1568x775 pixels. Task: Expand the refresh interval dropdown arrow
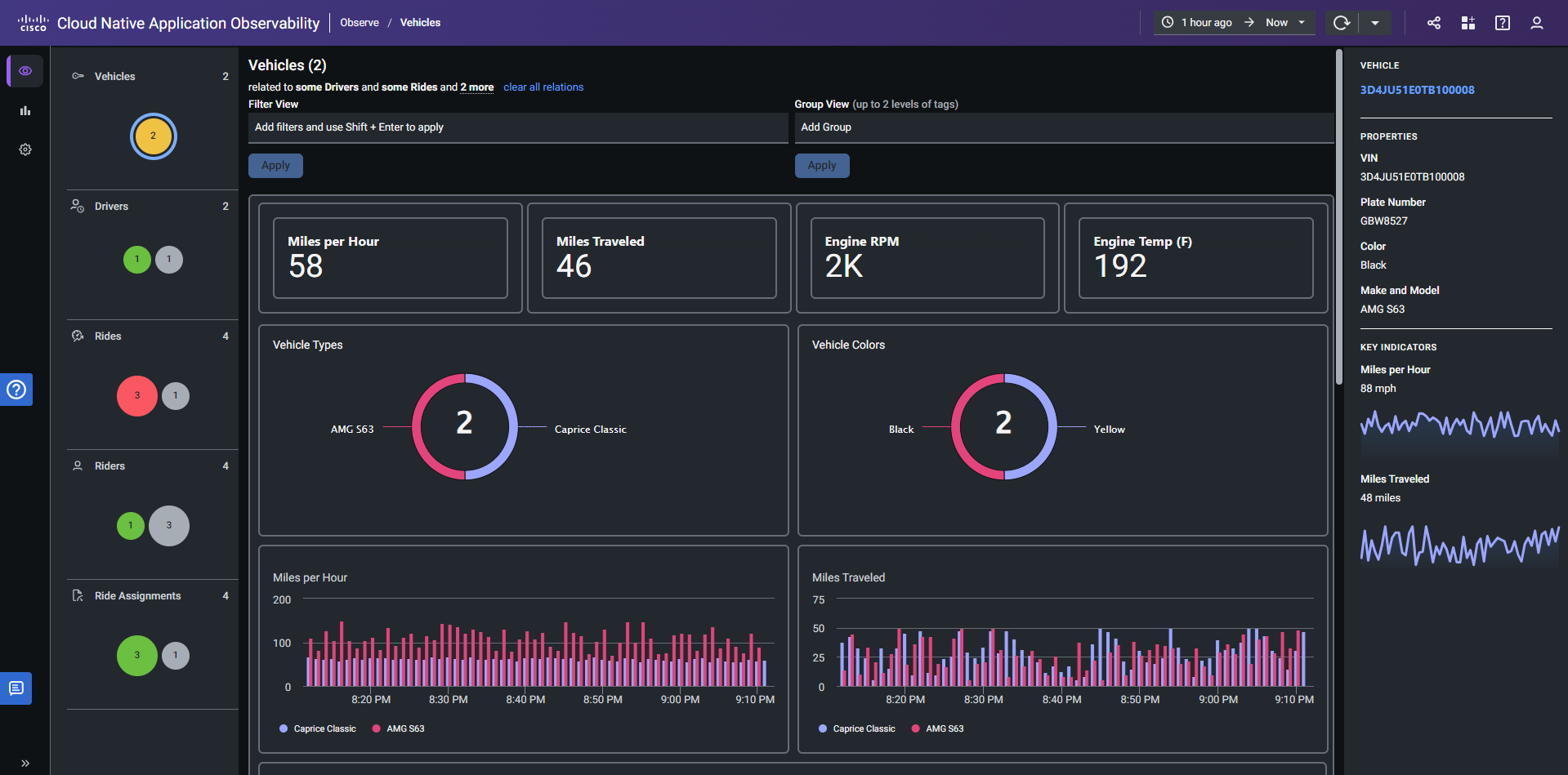coord(1375,23)
